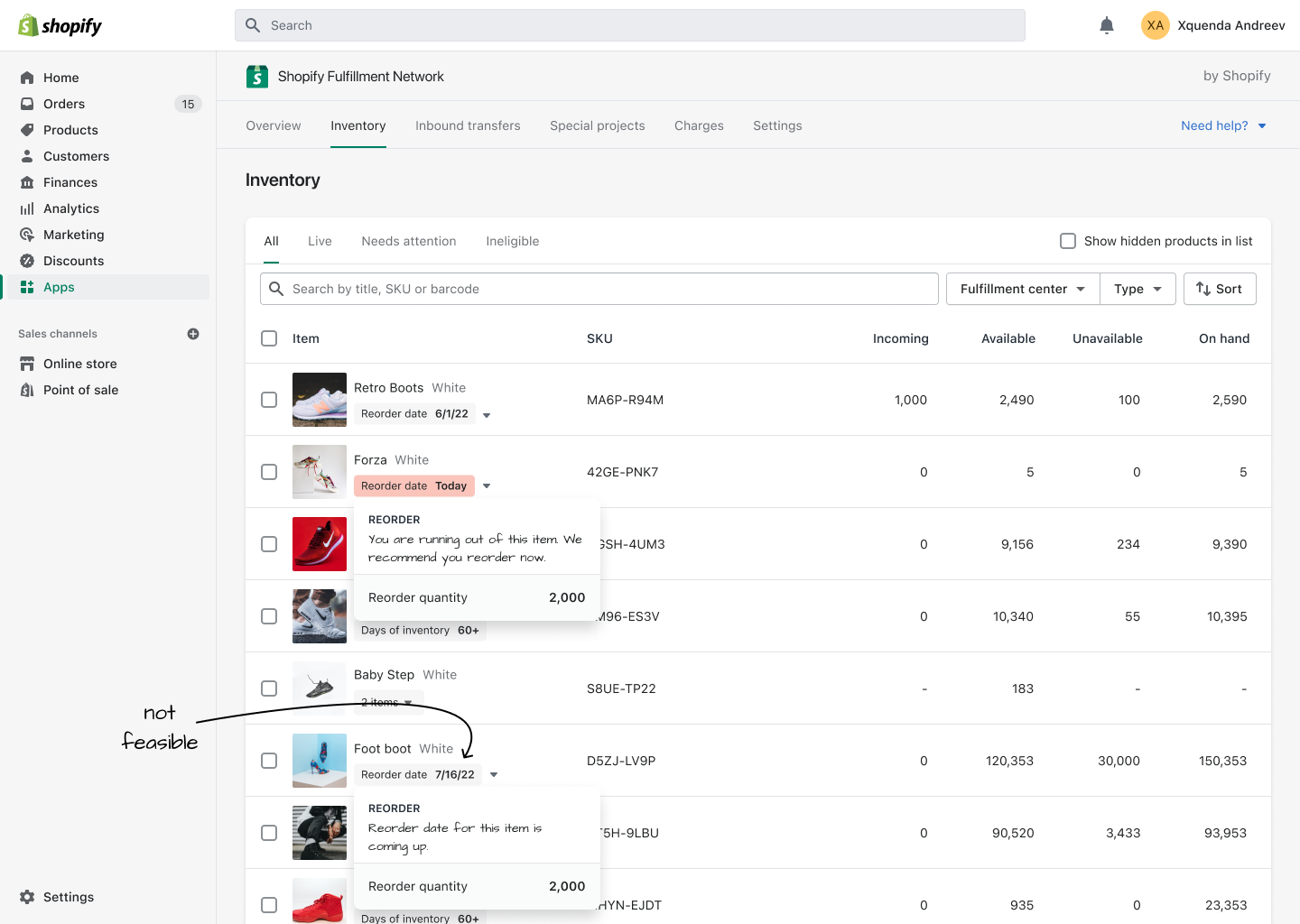Click the Sort button
This screenshot has width=1300, height=924.
pos(1219,289)
